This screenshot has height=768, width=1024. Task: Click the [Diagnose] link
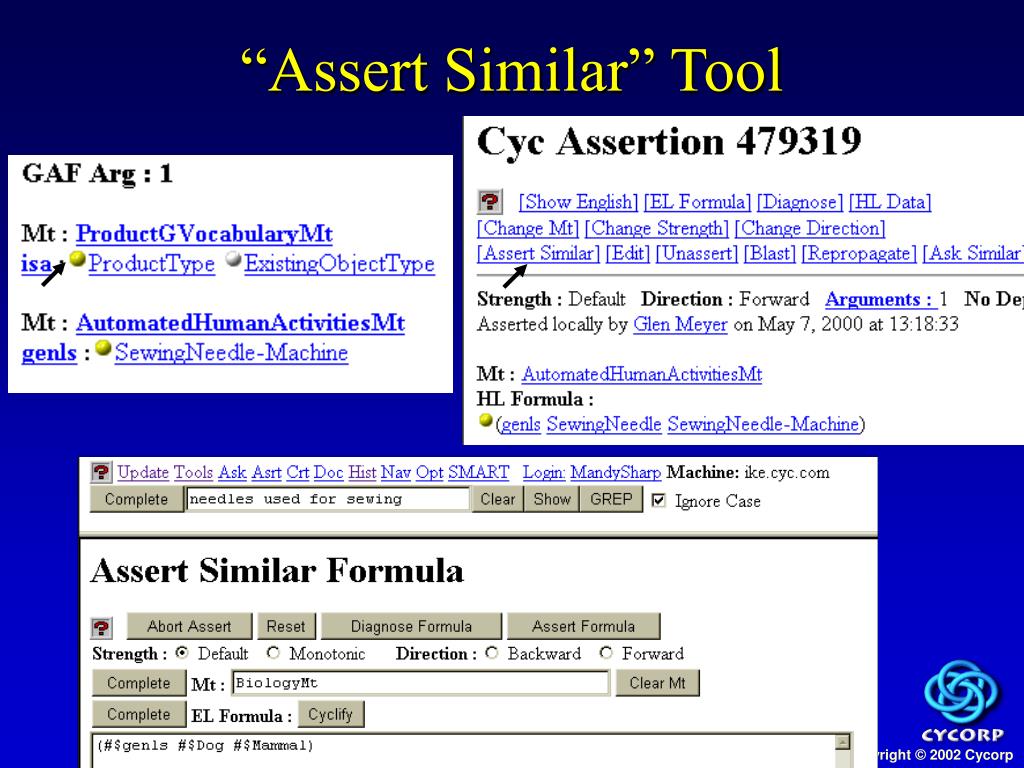800,202
